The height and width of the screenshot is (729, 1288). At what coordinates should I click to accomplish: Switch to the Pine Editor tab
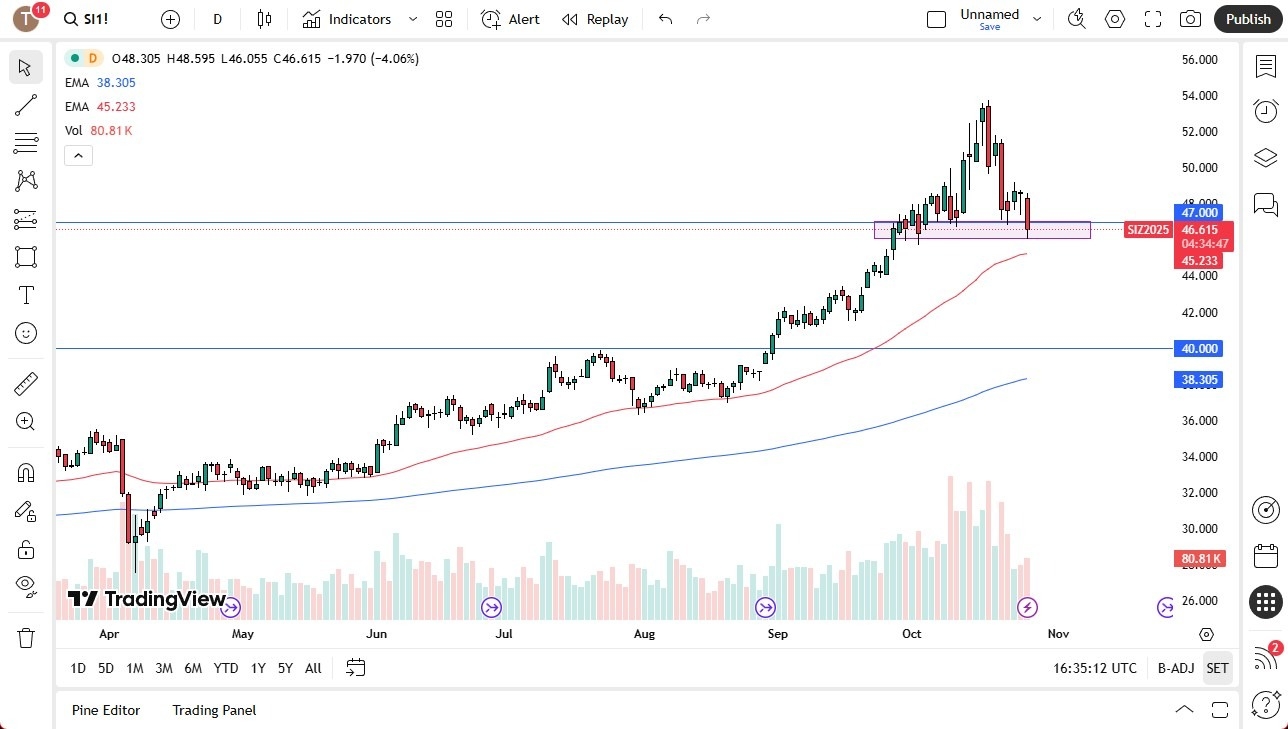tap(105, 710)
